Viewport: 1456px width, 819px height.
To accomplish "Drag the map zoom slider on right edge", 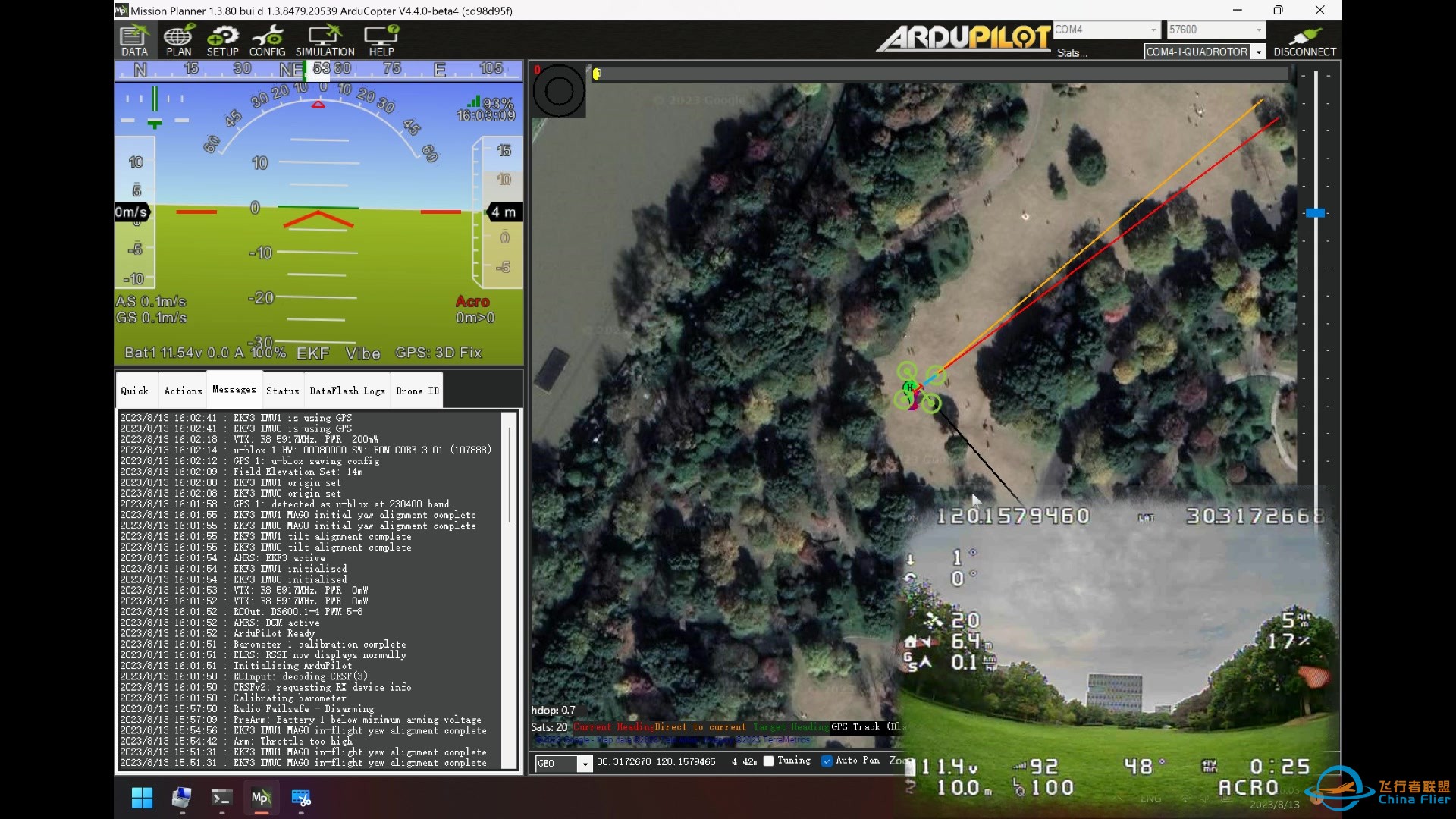I will tap(1319, 213).
